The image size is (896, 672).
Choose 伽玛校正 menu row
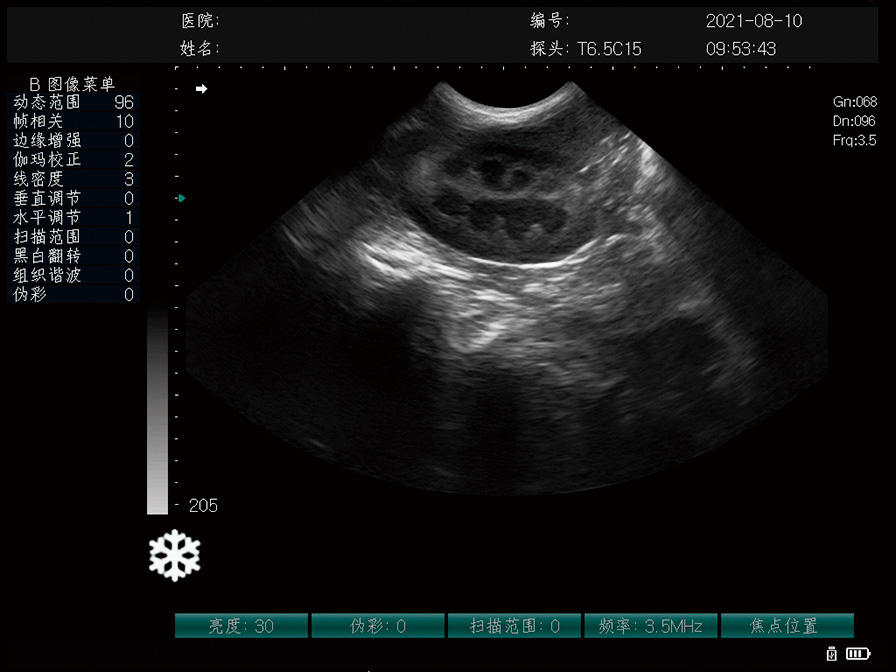pyautogui.click(x=73, y=159)
